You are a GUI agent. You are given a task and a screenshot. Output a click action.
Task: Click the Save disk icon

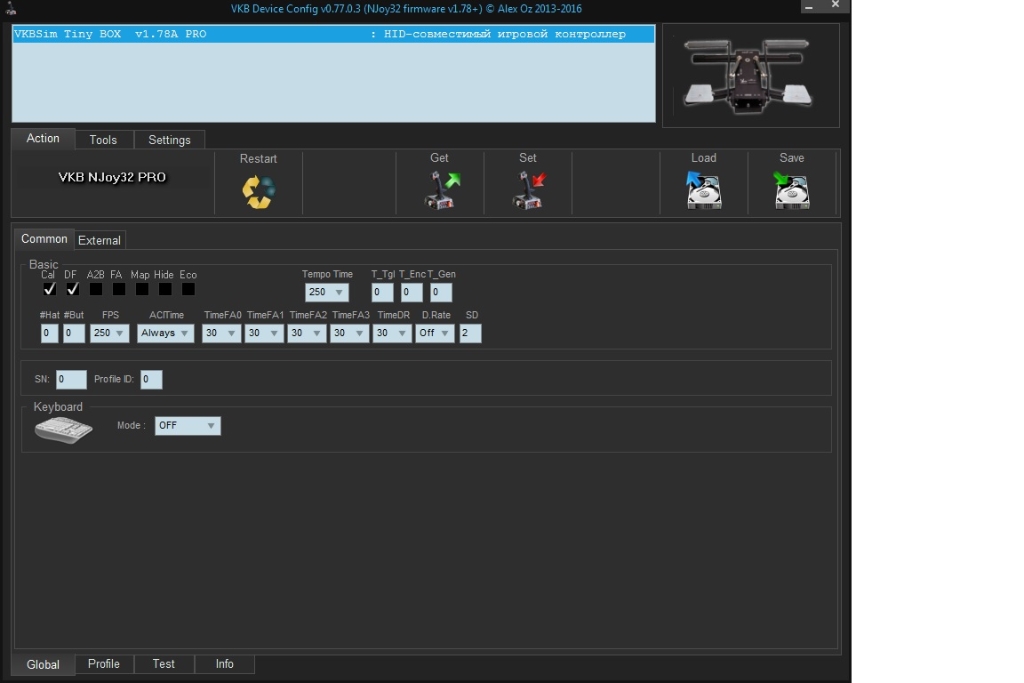(x=792, y=190)
